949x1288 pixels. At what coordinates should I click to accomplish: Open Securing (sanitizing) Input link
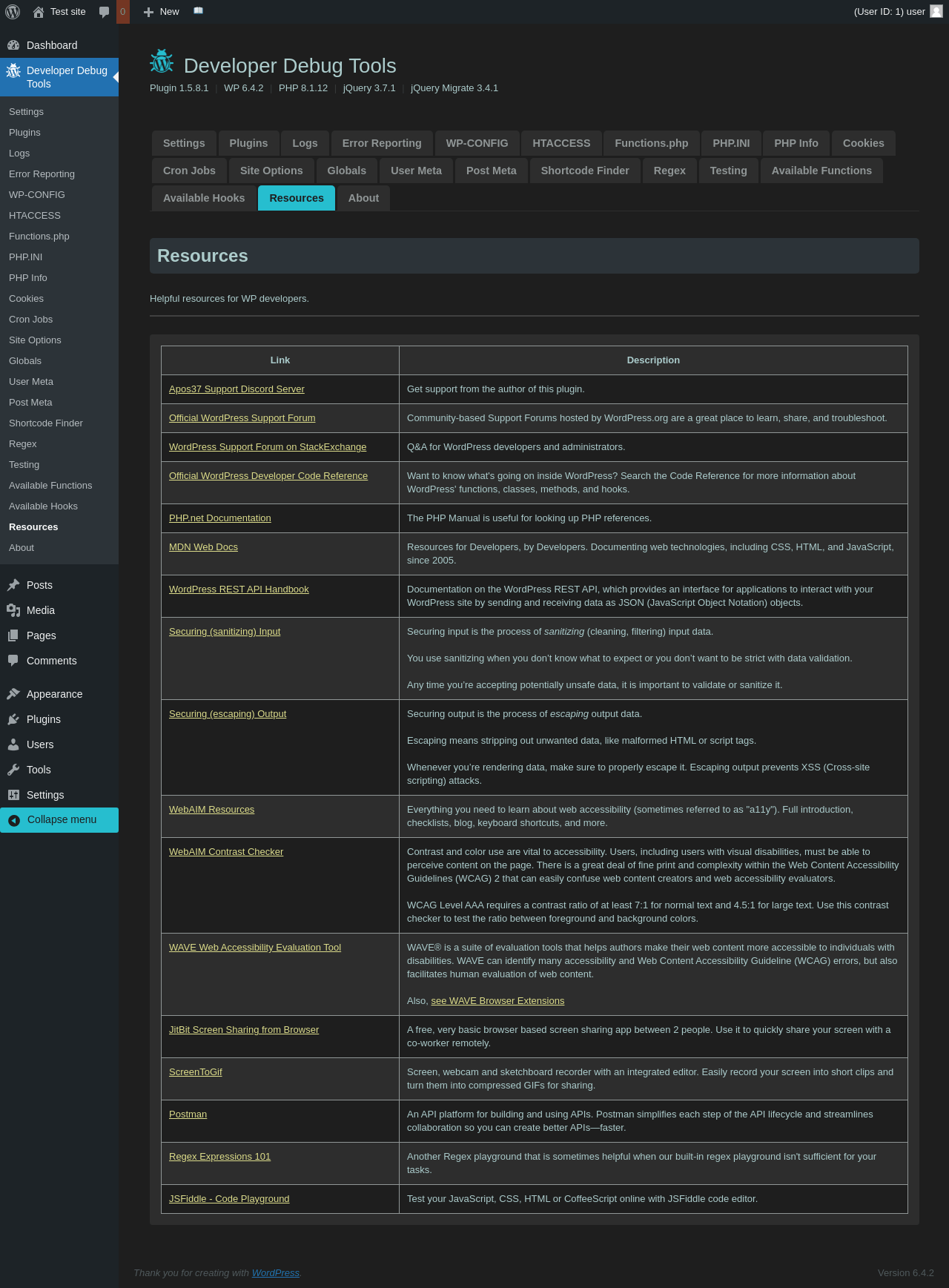click(x=225, y=632)
